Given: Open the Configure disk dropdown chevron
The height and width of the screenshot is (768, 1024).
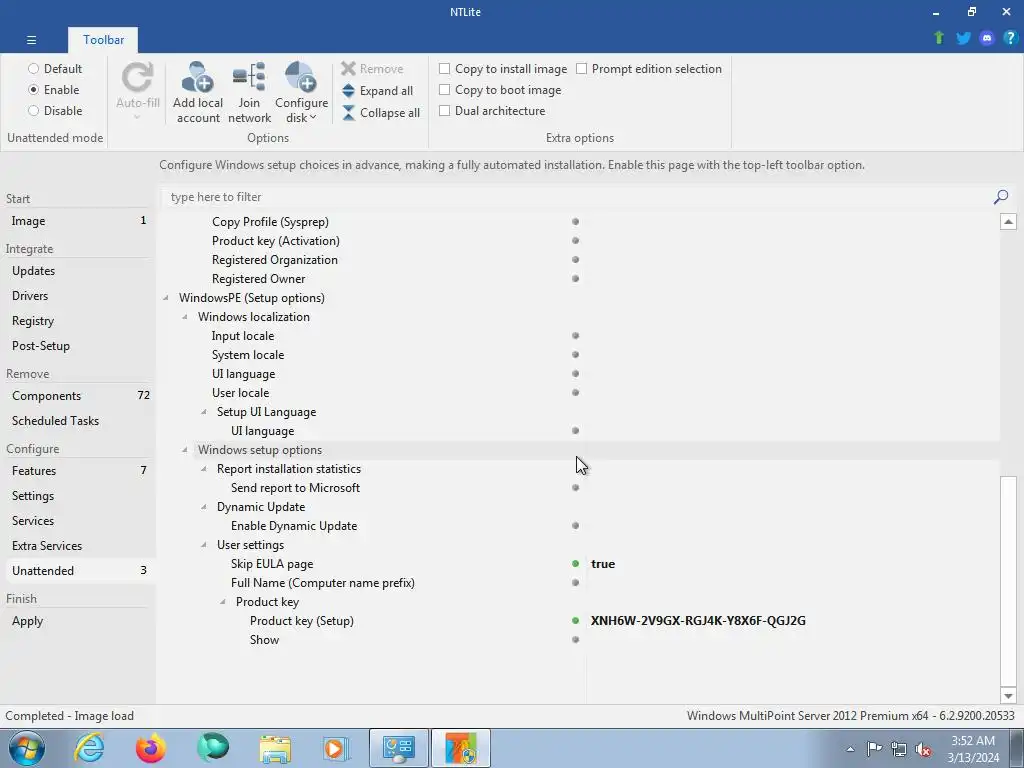Looking at the screenshot, I should [313, 118].
